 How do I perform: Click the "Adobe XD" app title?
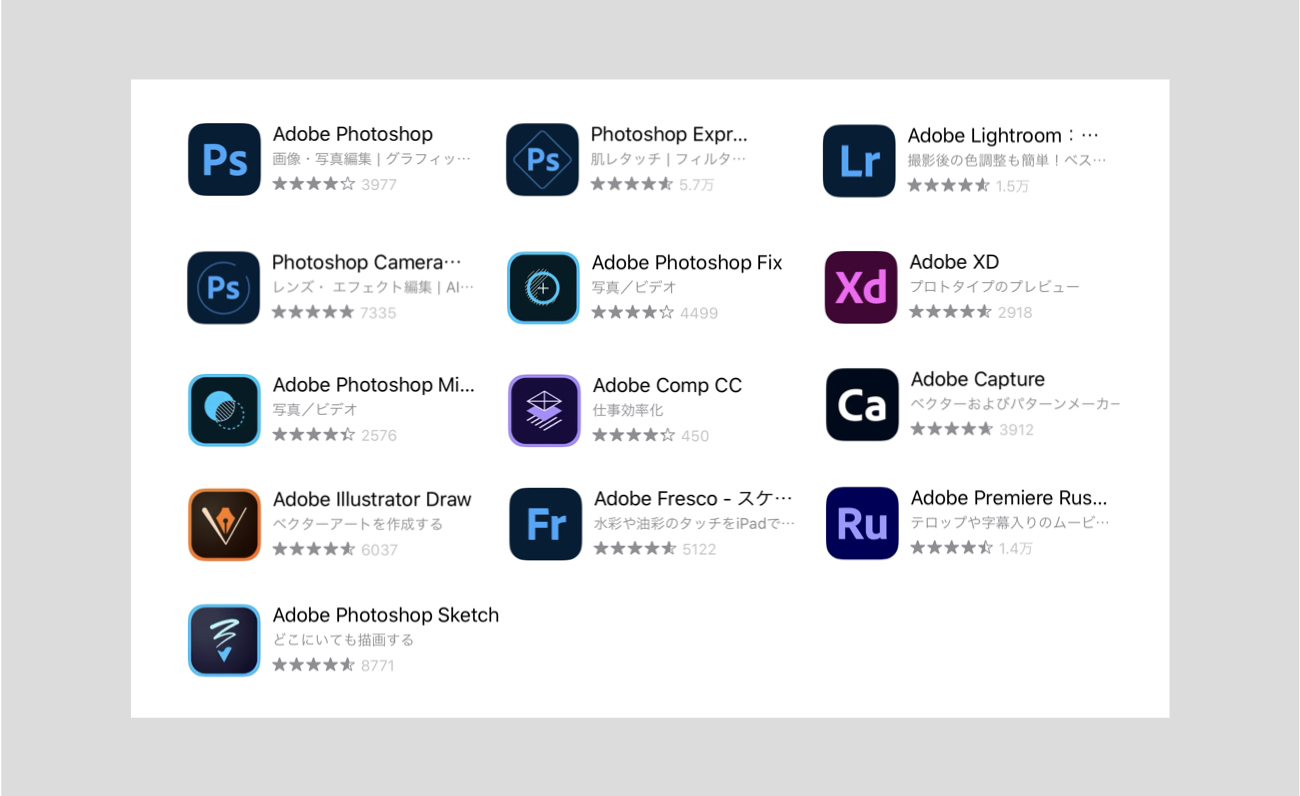pos(954,262)
